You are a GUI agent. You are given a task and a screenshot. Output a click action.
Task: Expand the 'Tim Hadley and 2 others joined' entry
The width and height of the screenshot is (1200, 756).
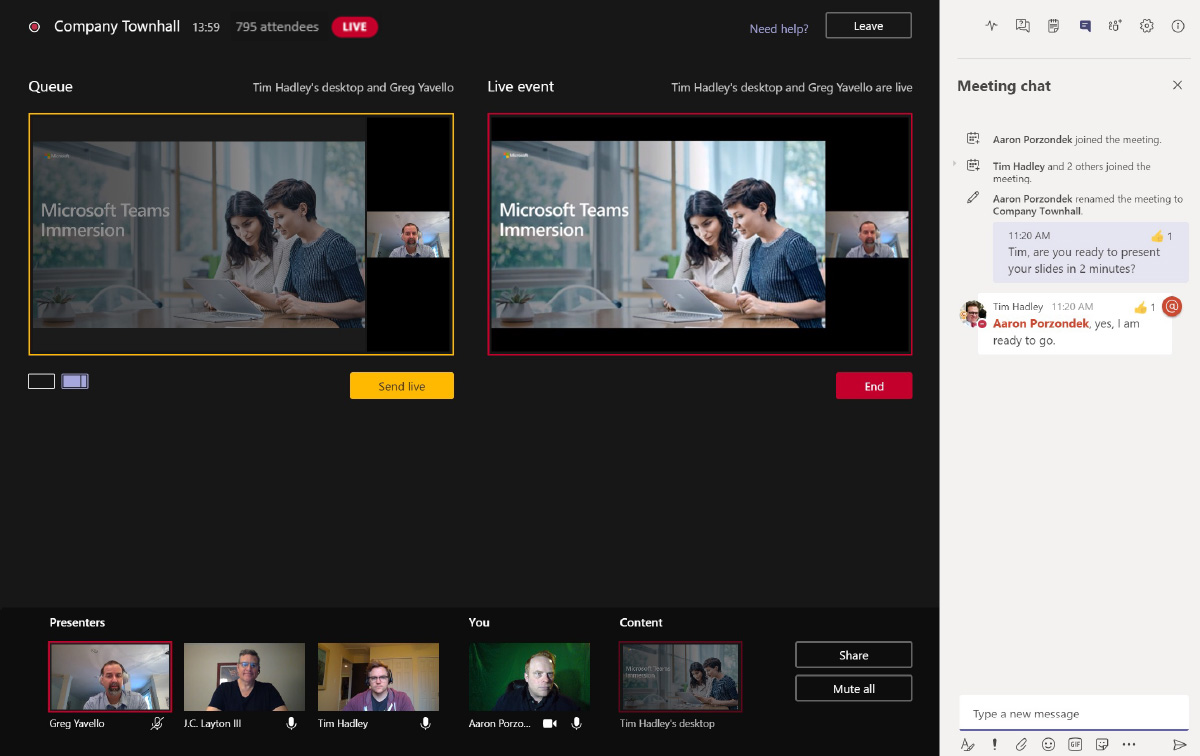955,163
